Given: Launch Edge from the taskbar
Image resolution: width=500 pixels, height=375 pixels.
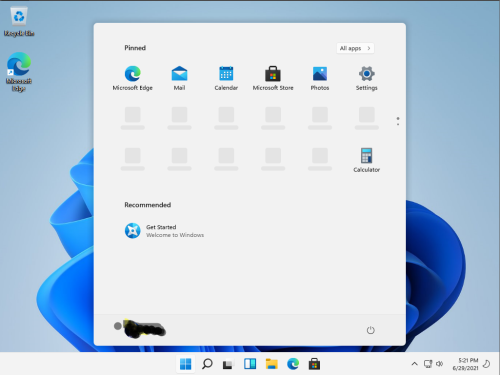Looking at the screenshot, I should (x=293, y=364).
